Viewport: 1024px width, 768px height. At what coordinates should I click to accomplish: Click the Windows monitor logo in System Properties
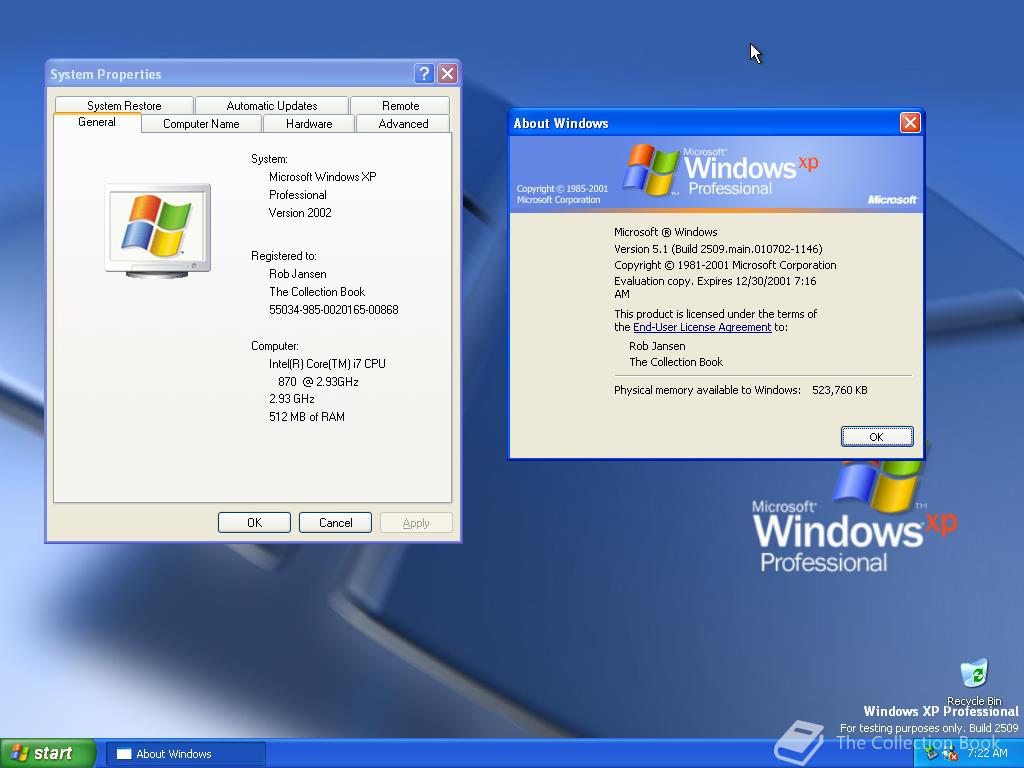pos(157,231)
